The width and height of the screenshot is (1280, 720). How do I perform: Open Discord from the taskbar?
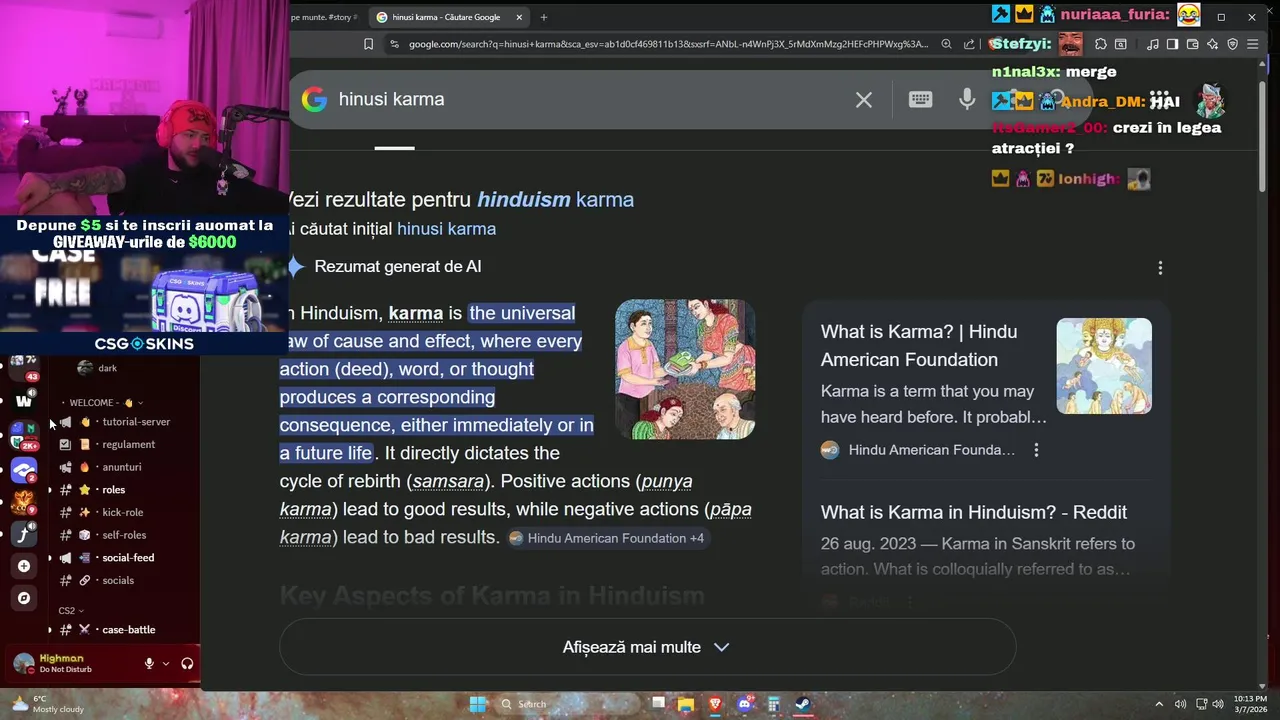(x=744, y=704)
